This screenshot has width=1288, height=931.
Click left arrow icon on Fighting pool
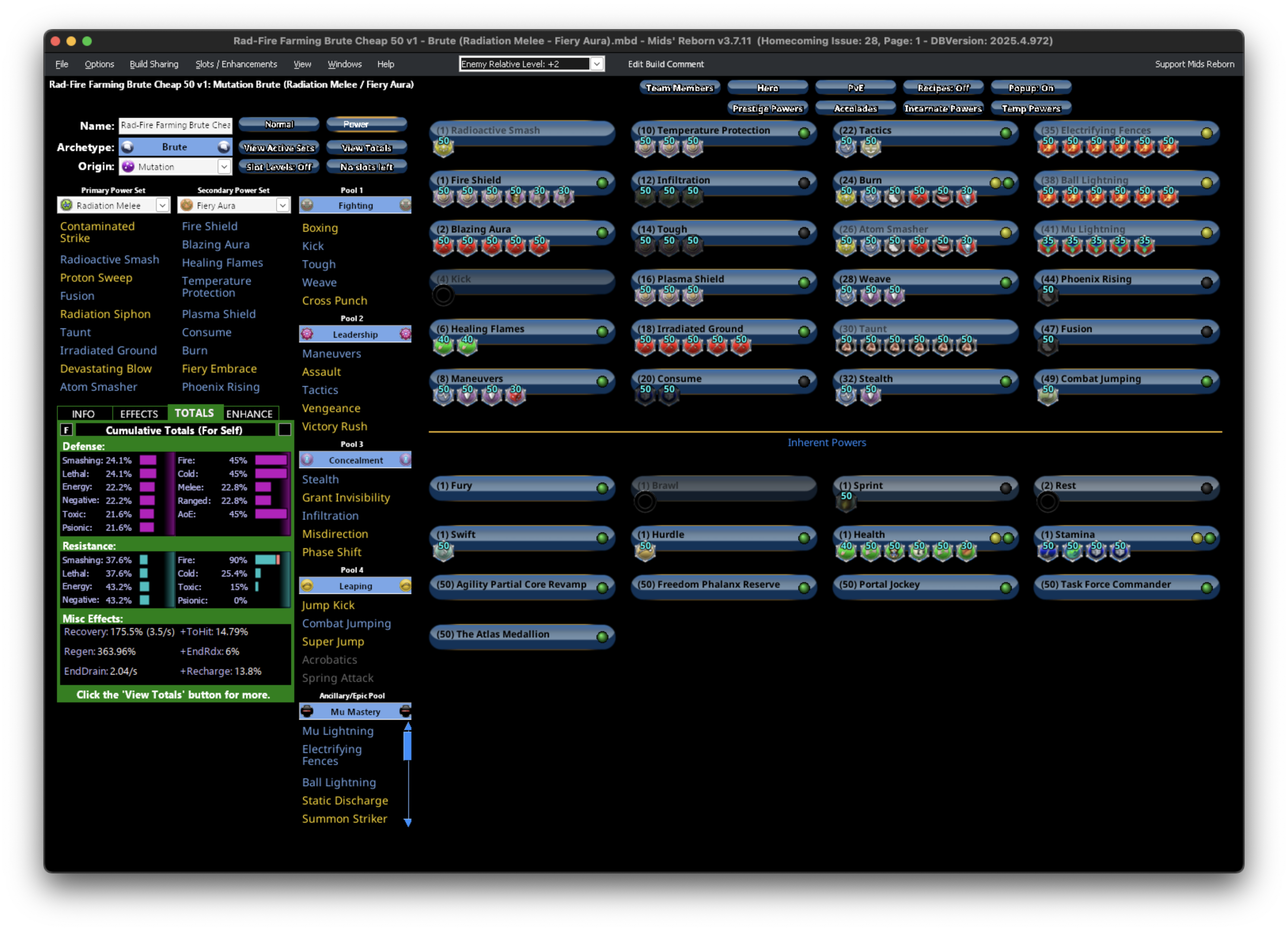(307, 206)
